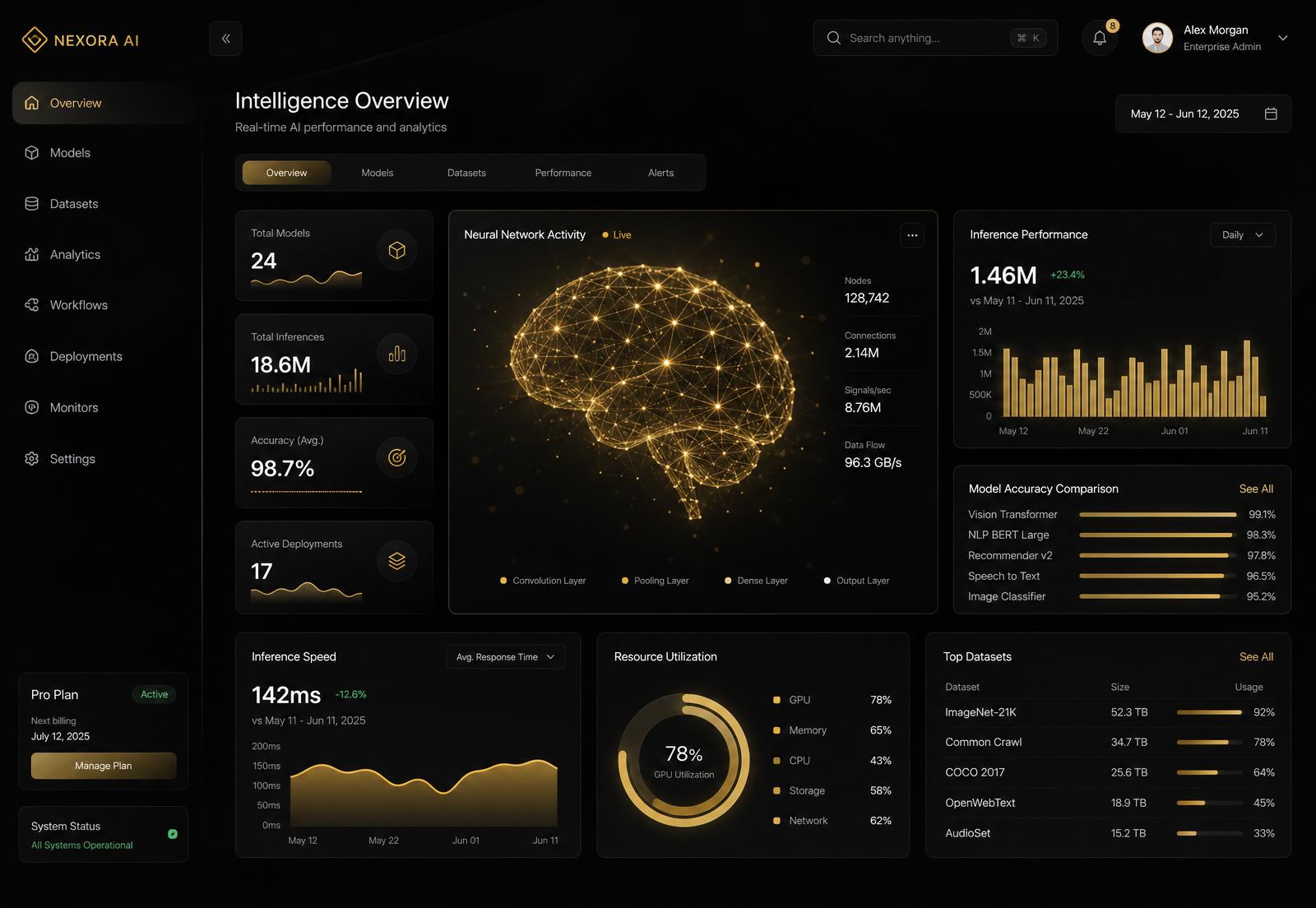This screenshot has width=1316, height=908.
Task: Toggle GPU in Resource Utilization legend
Action: coord(832,700)
